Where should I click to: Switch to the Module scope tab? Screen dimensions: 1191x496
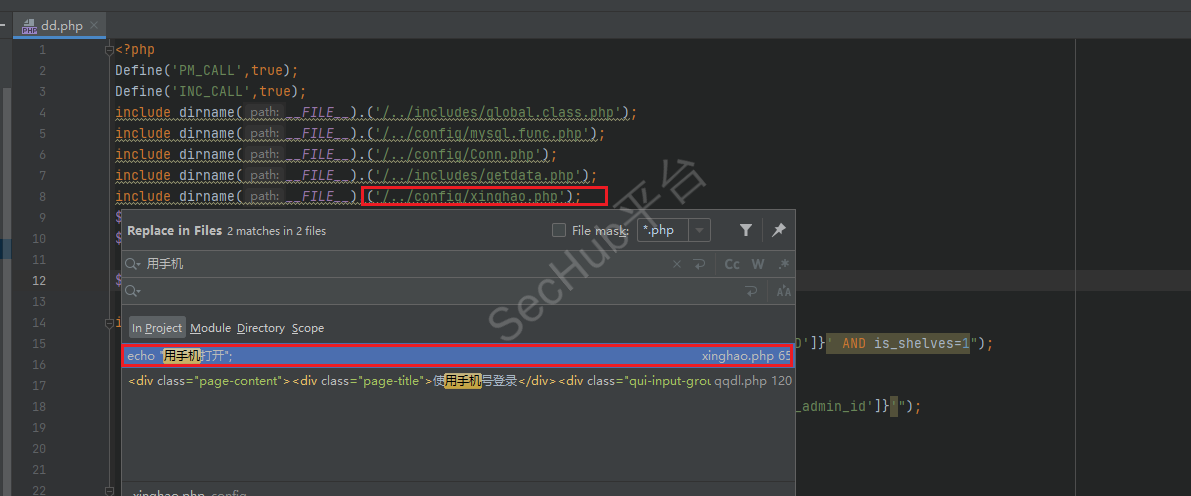[x=210, y=328]
